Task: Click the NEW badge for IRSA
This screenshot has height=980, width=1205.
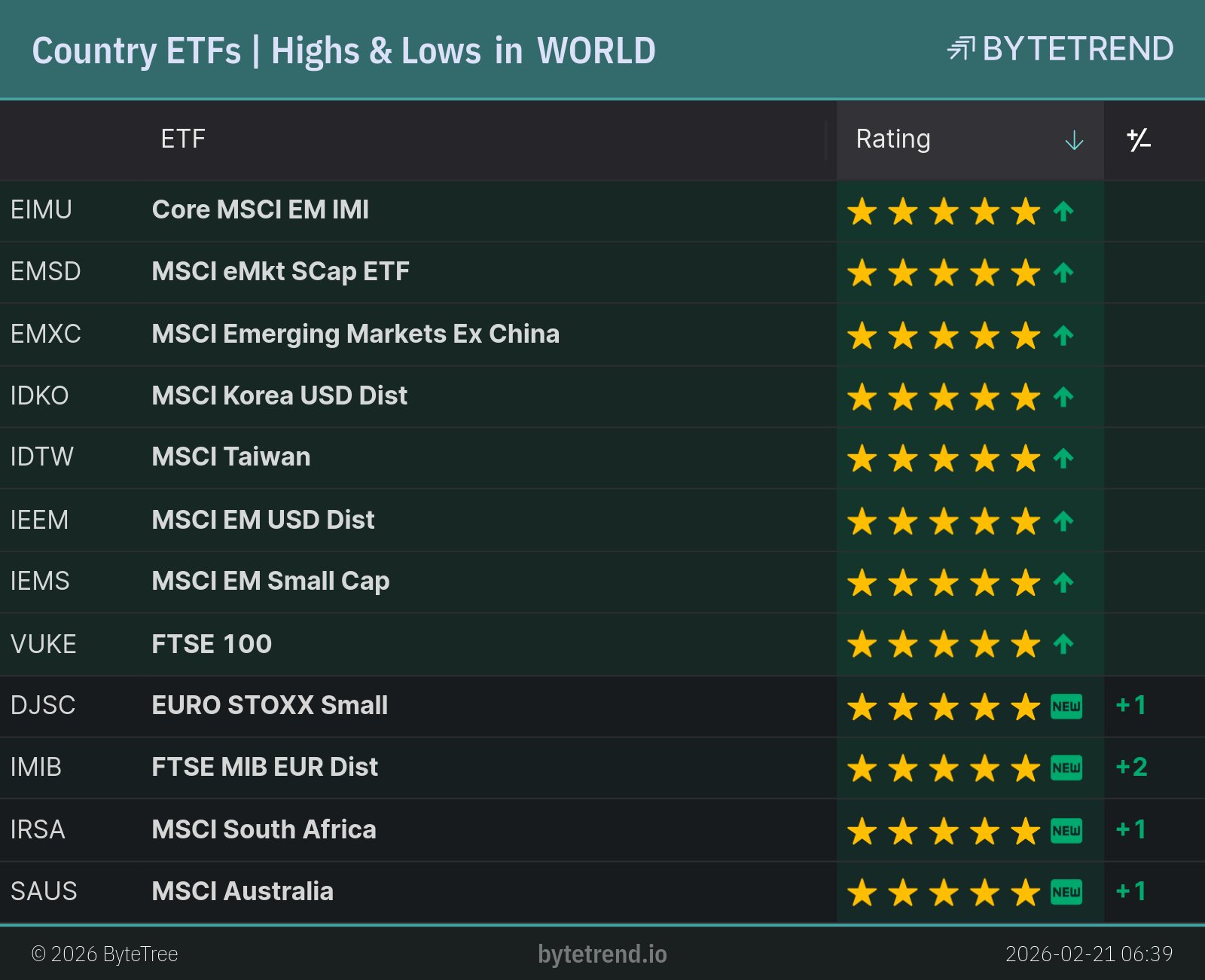Action: coord(1066,831)
